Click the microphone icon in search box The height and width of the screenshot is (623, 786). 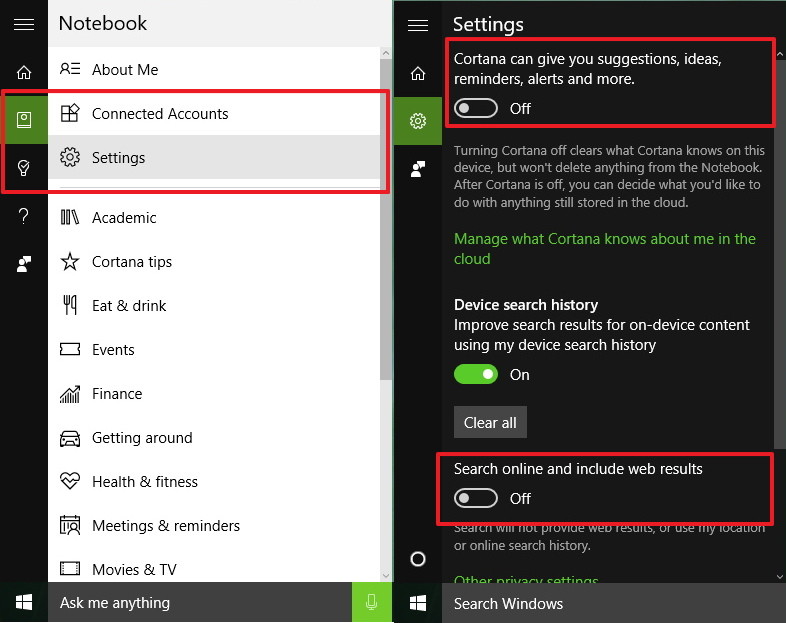[x=371, y=603]
